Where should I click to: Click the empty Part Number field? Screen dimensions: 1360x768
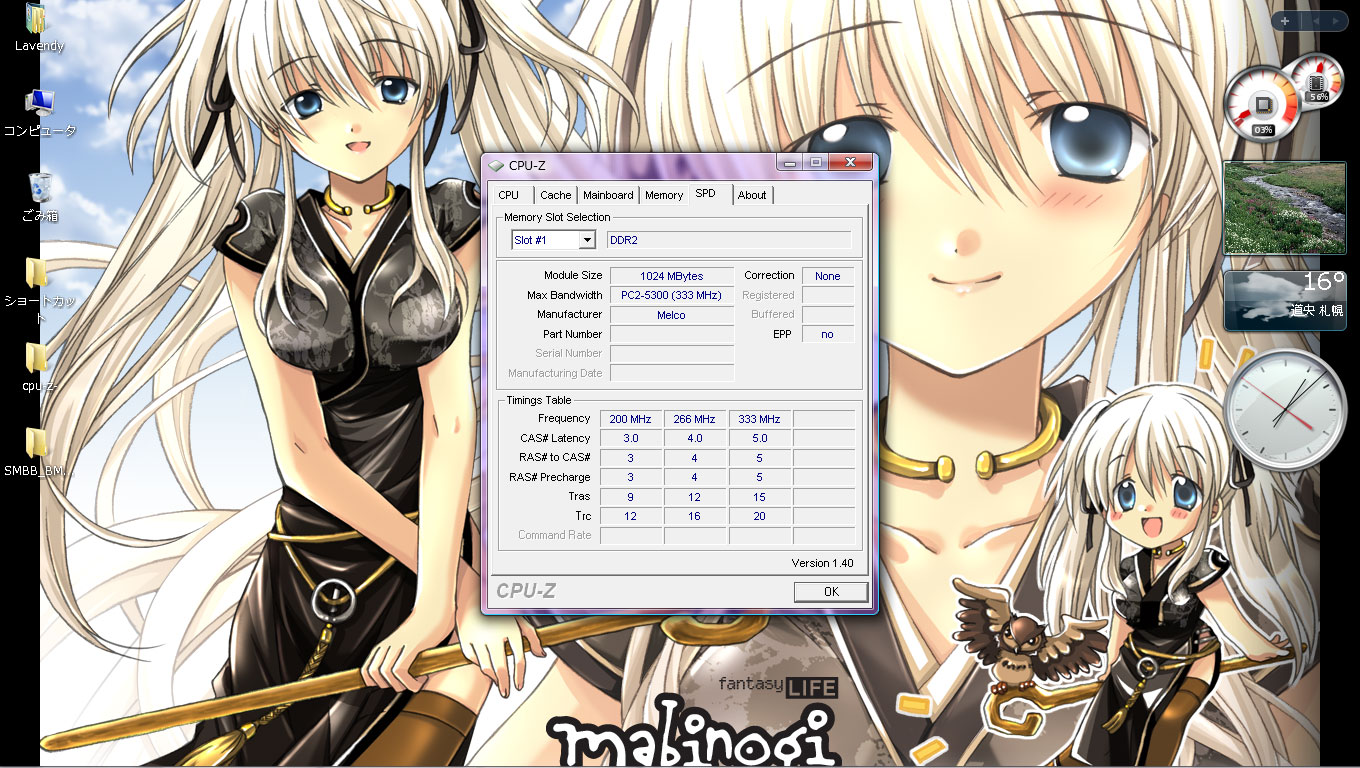(x=672, y=334)
